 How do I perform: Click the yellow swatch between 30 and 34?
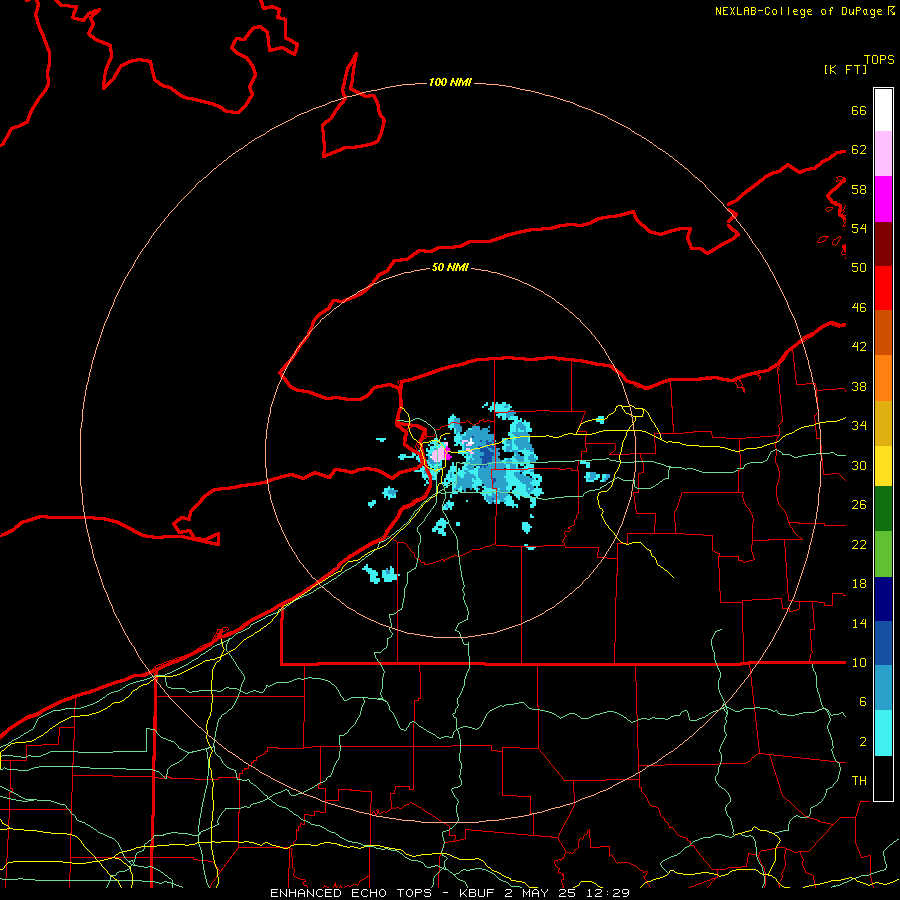click(x=883, y=465)
